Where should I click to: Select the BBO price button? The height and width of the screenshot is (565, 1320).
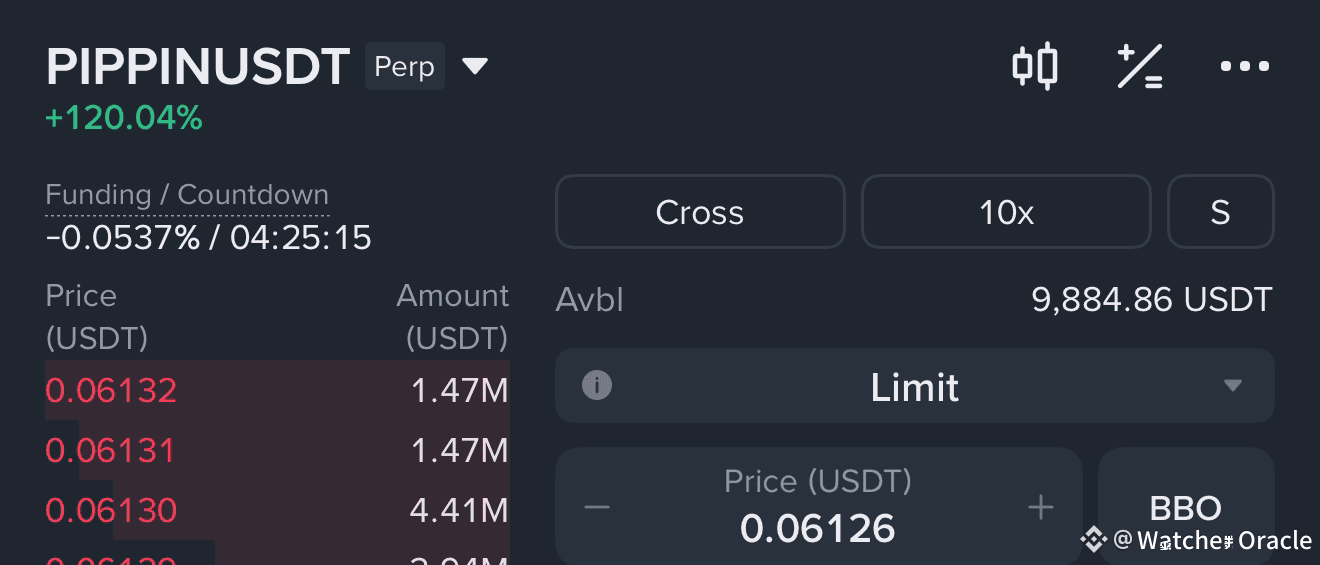click(x=1186, y=508)
